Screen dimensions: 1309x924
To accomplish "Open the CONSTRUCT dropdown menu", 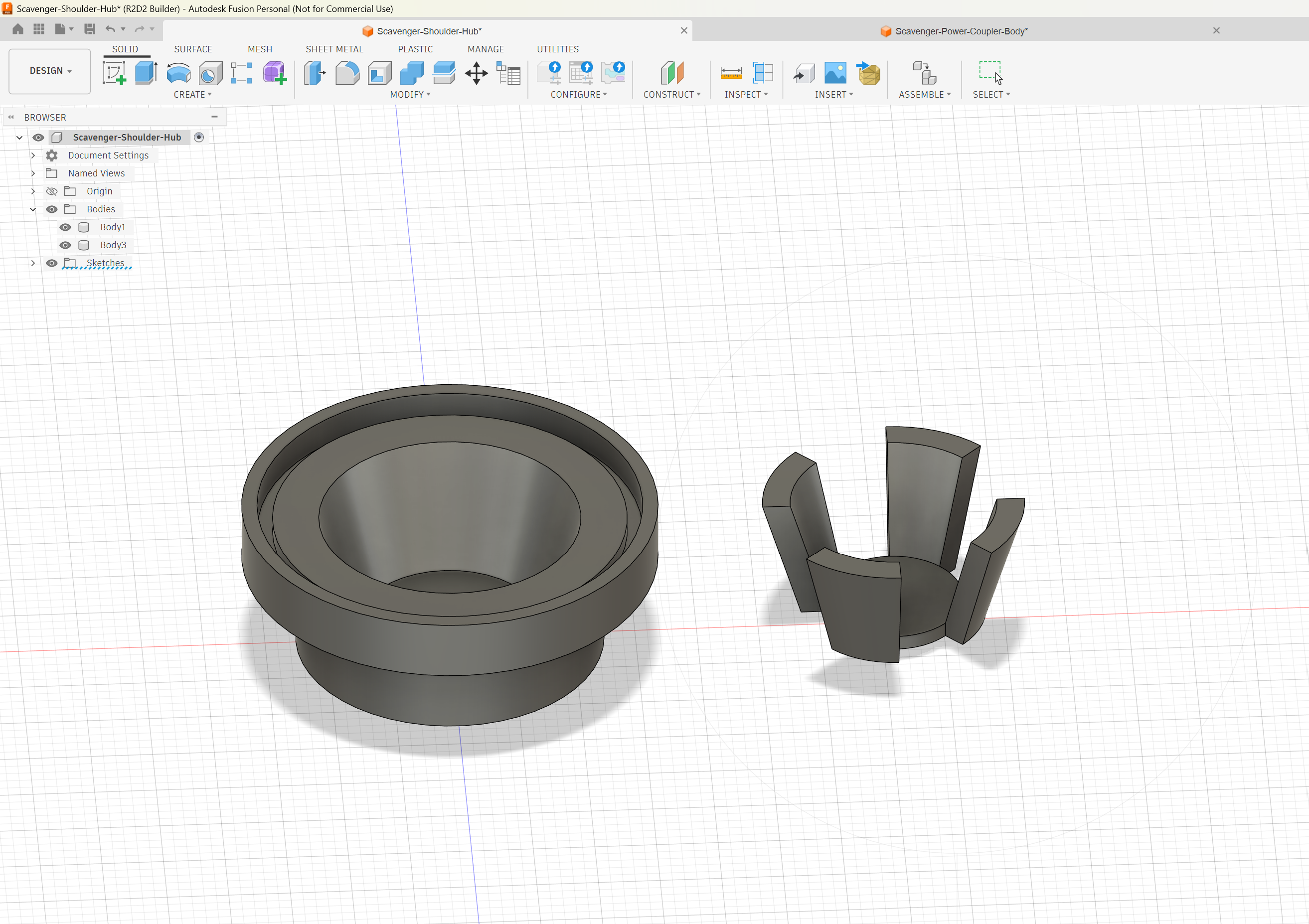I will pyautogui.click(x=672, y=95).
